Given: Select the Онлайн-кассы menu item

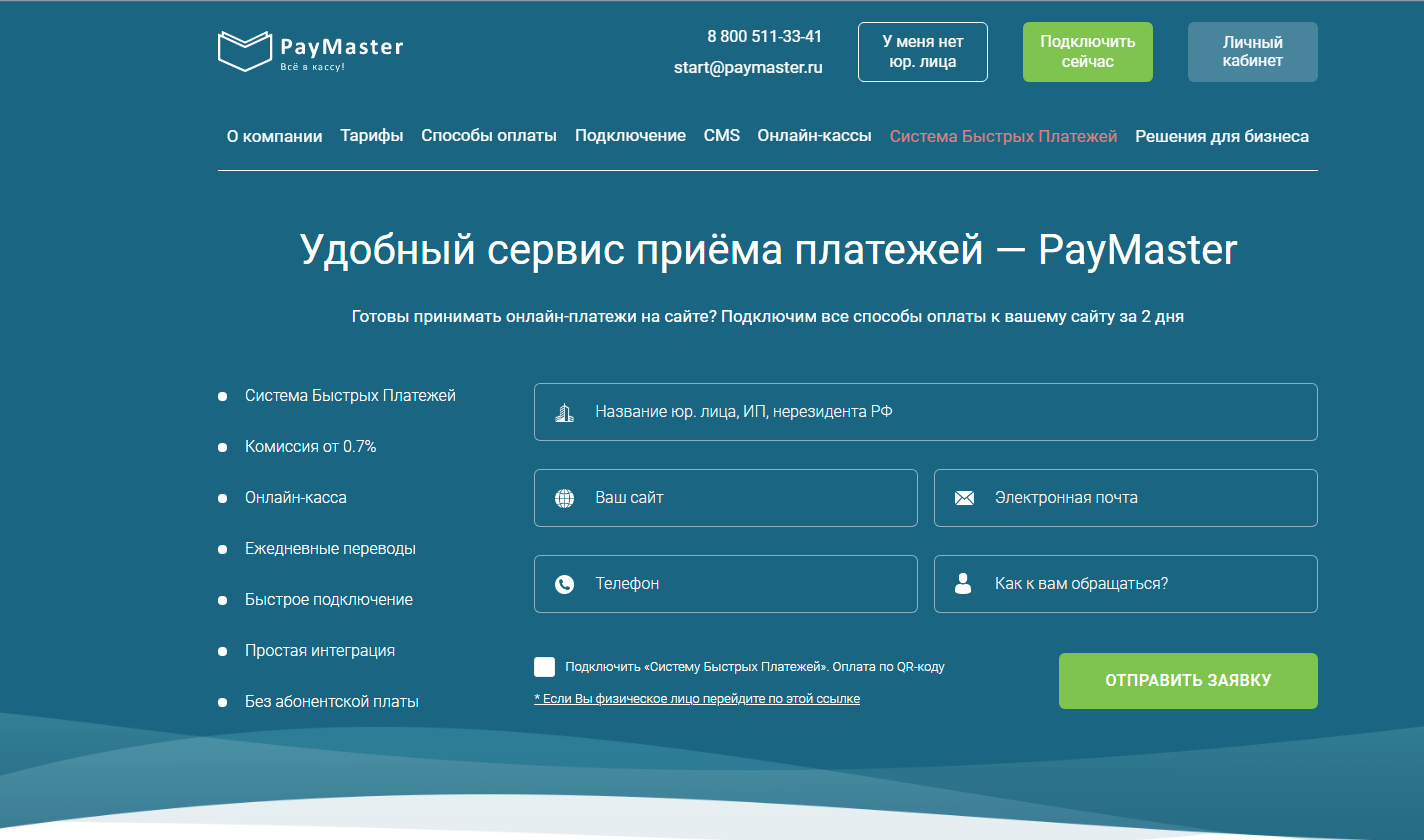Looking at the screenshot, I should (814, 136).
